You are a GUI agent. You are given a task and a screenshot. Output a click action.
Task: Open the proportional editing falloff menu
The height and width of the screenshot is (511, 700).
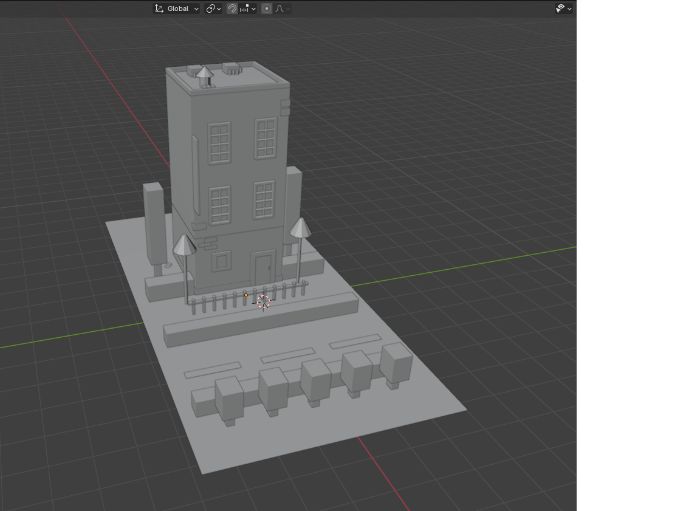point(282,8)
